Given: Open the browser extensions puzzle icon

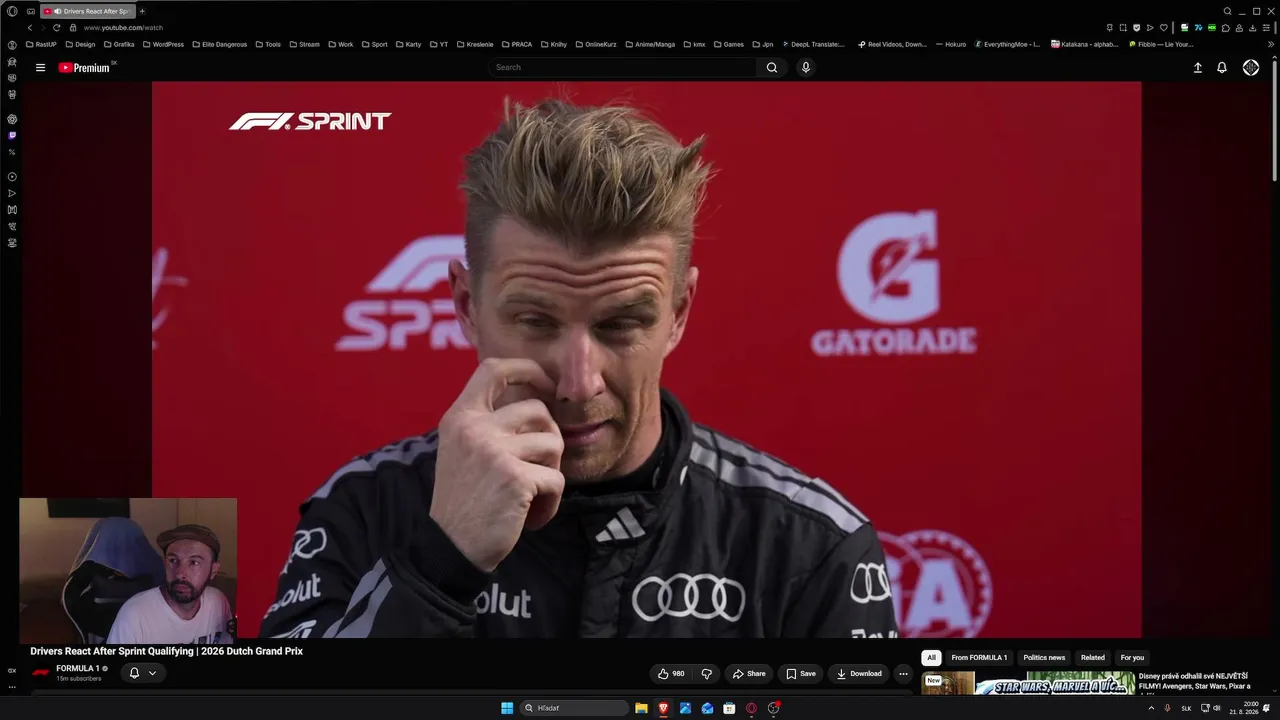Looking at the screenshot, I should [x=1226, y=28].
